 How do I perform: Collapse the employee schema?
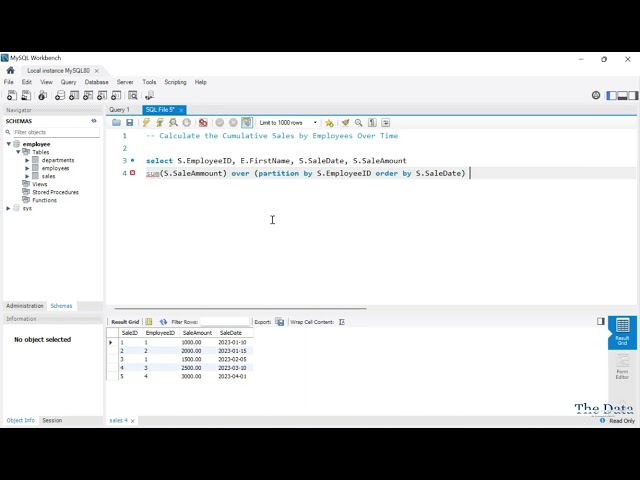point(9,144)
